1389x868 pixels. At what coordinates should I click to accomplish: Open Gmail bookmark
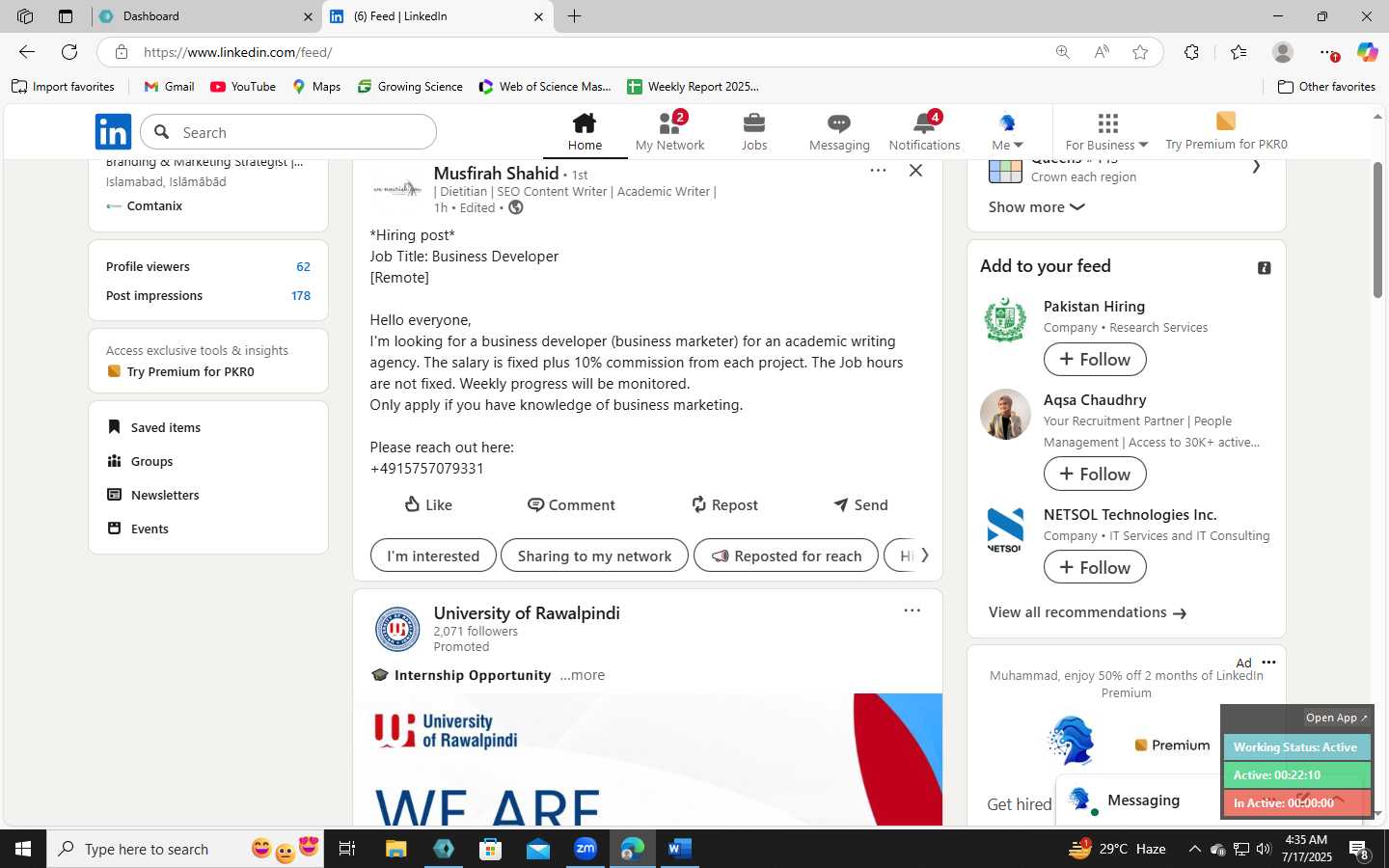point(169,87)
